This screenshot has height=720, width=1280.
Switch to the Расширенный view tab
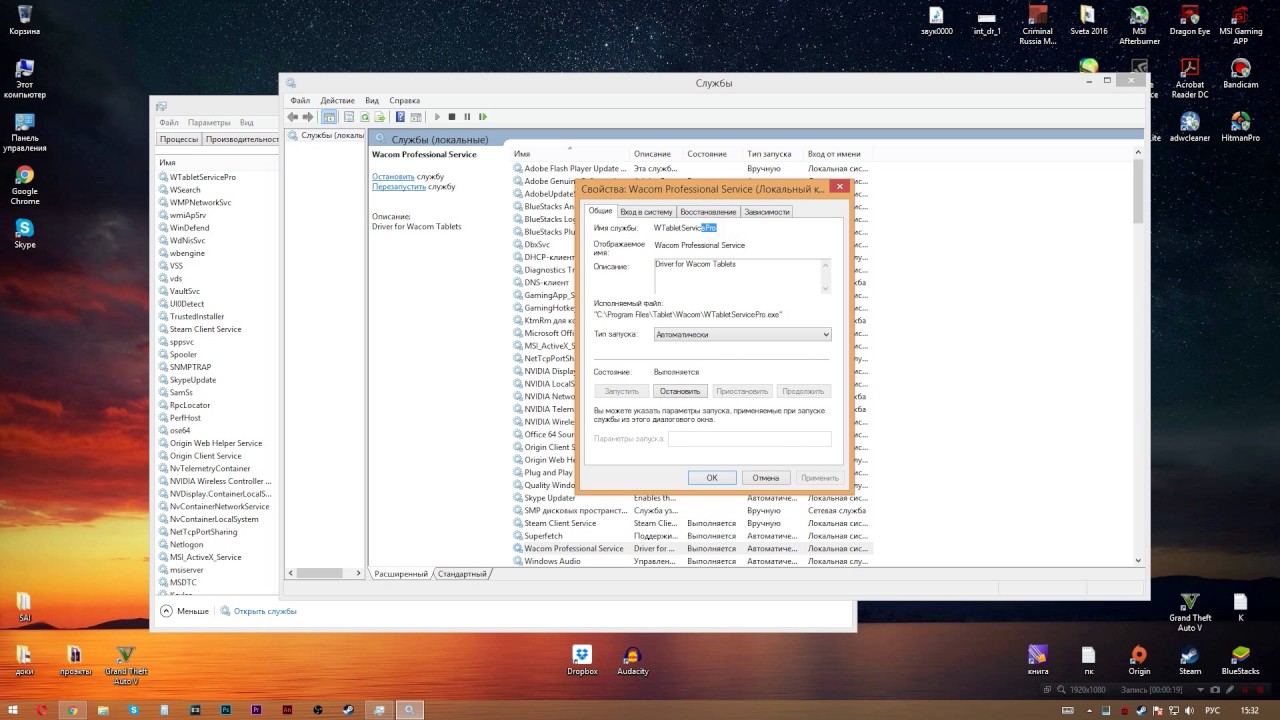coord(401,574)
